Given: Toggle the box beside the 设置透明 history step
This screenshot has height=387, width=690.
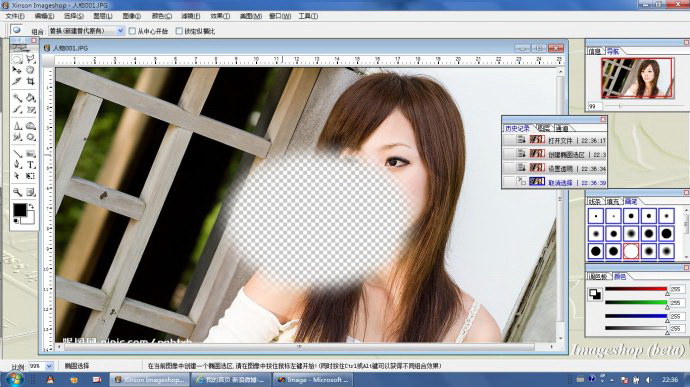Looking at the screenshot, I should [x=509, y=168].
